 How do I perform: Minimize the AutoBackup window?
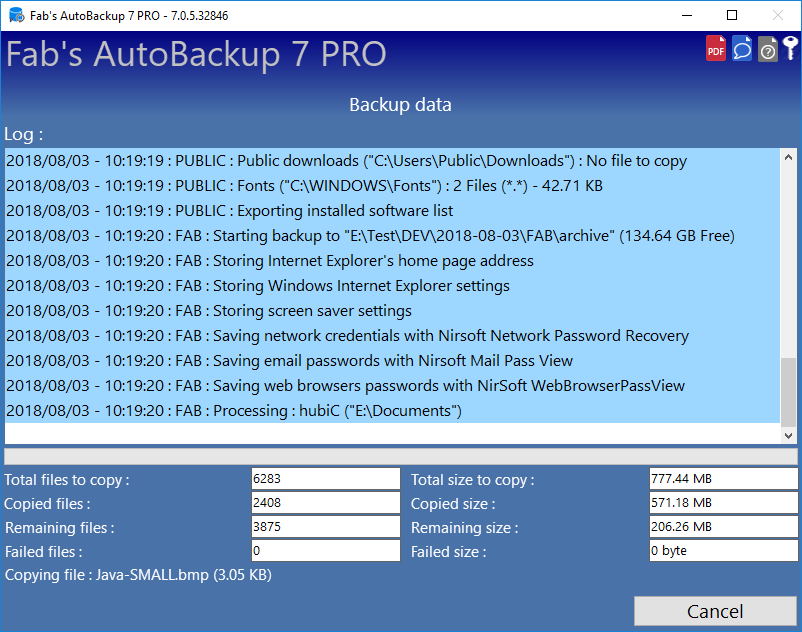click(x=686, y=16)
